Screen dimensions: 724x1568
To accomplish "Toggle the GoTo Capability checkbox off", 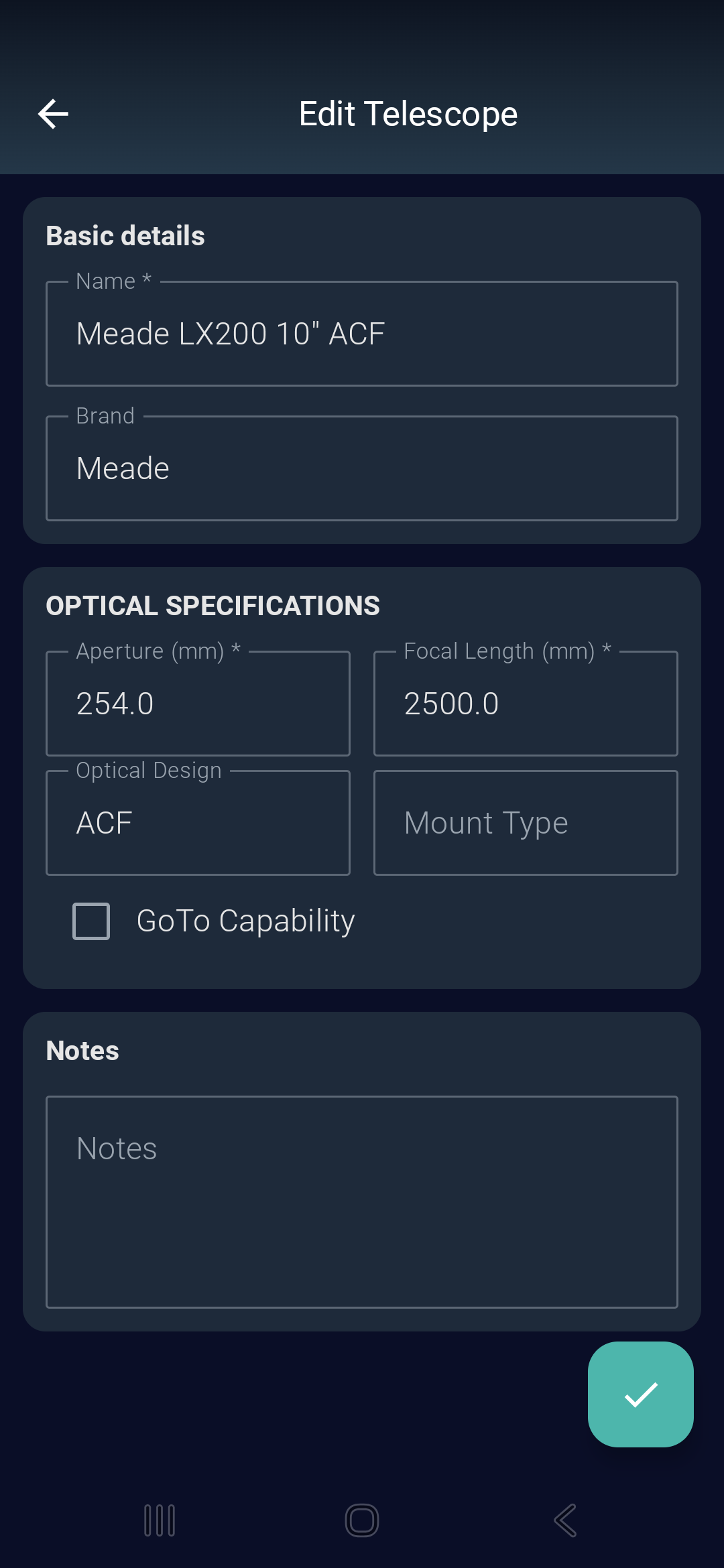I will point(91,921).
